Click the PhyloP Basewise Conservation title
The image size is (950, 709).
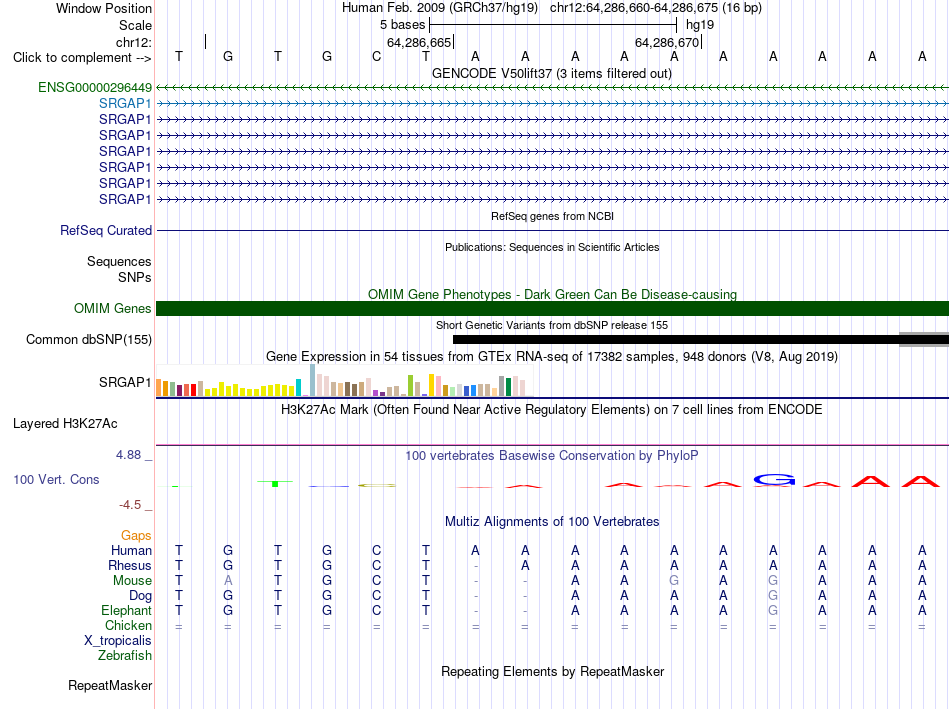click(x=552, y=456)
